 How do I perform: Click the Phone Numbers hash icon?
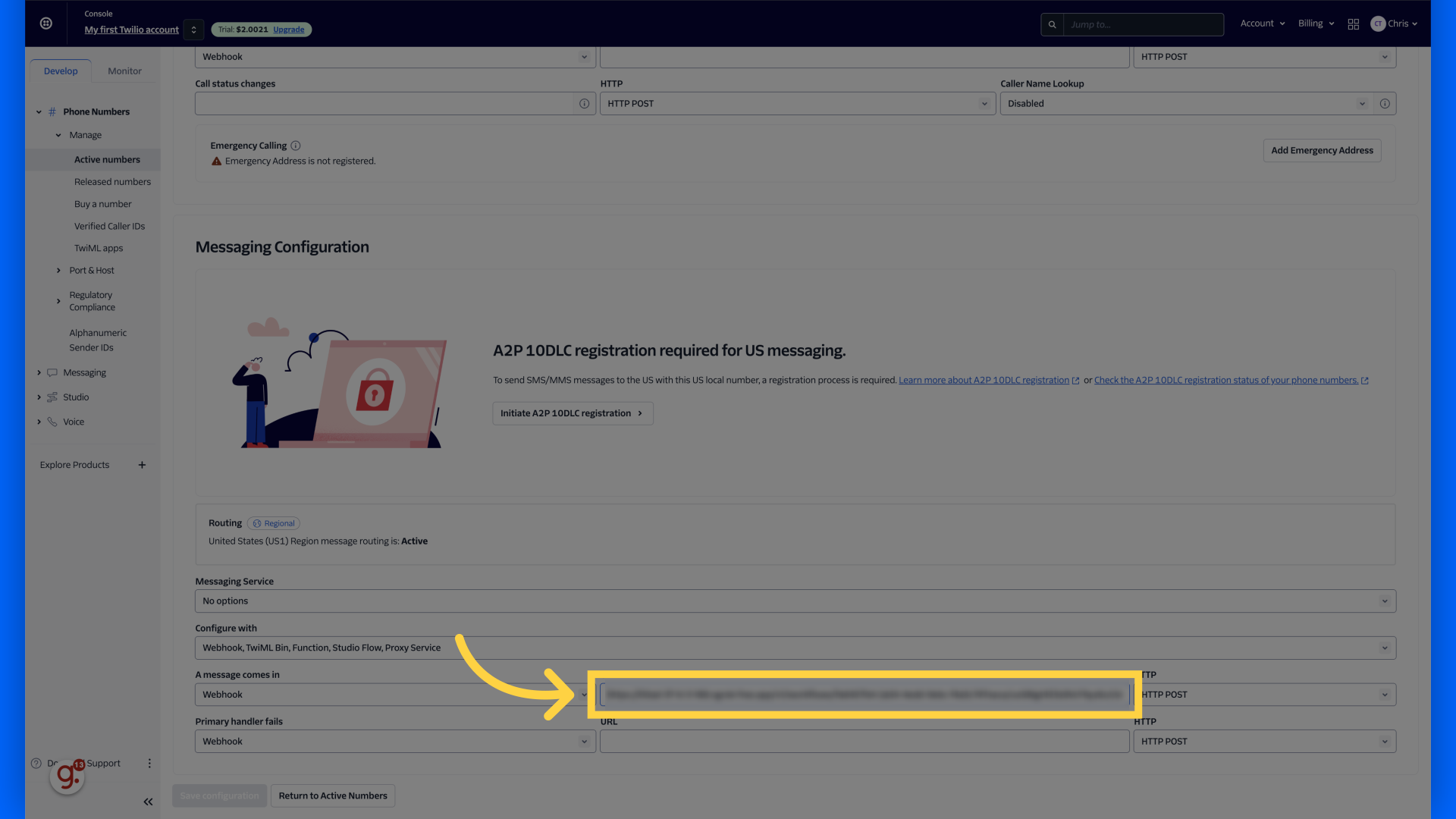point(52,112)
